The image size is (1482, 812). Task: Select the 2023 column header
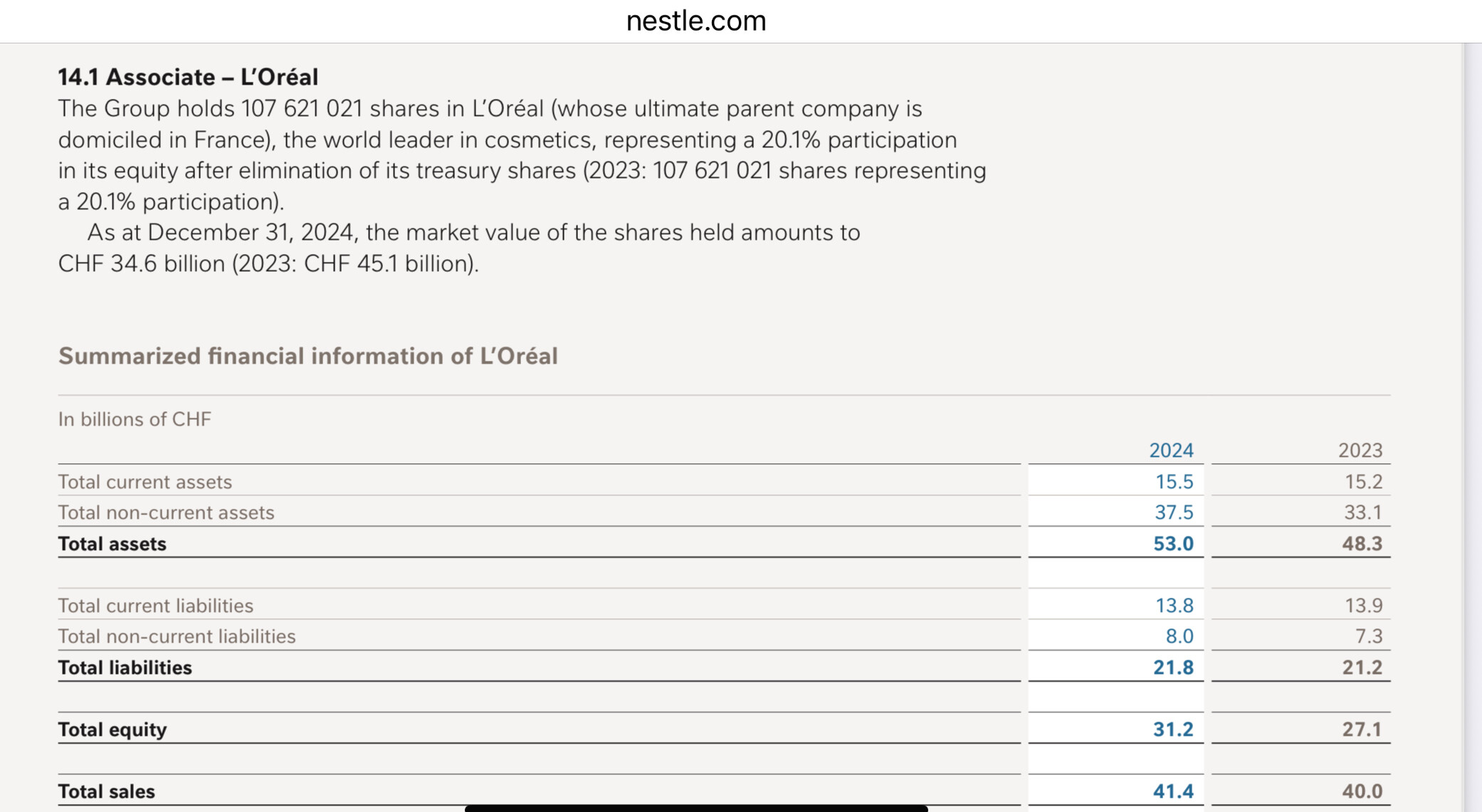point(1360,450)
